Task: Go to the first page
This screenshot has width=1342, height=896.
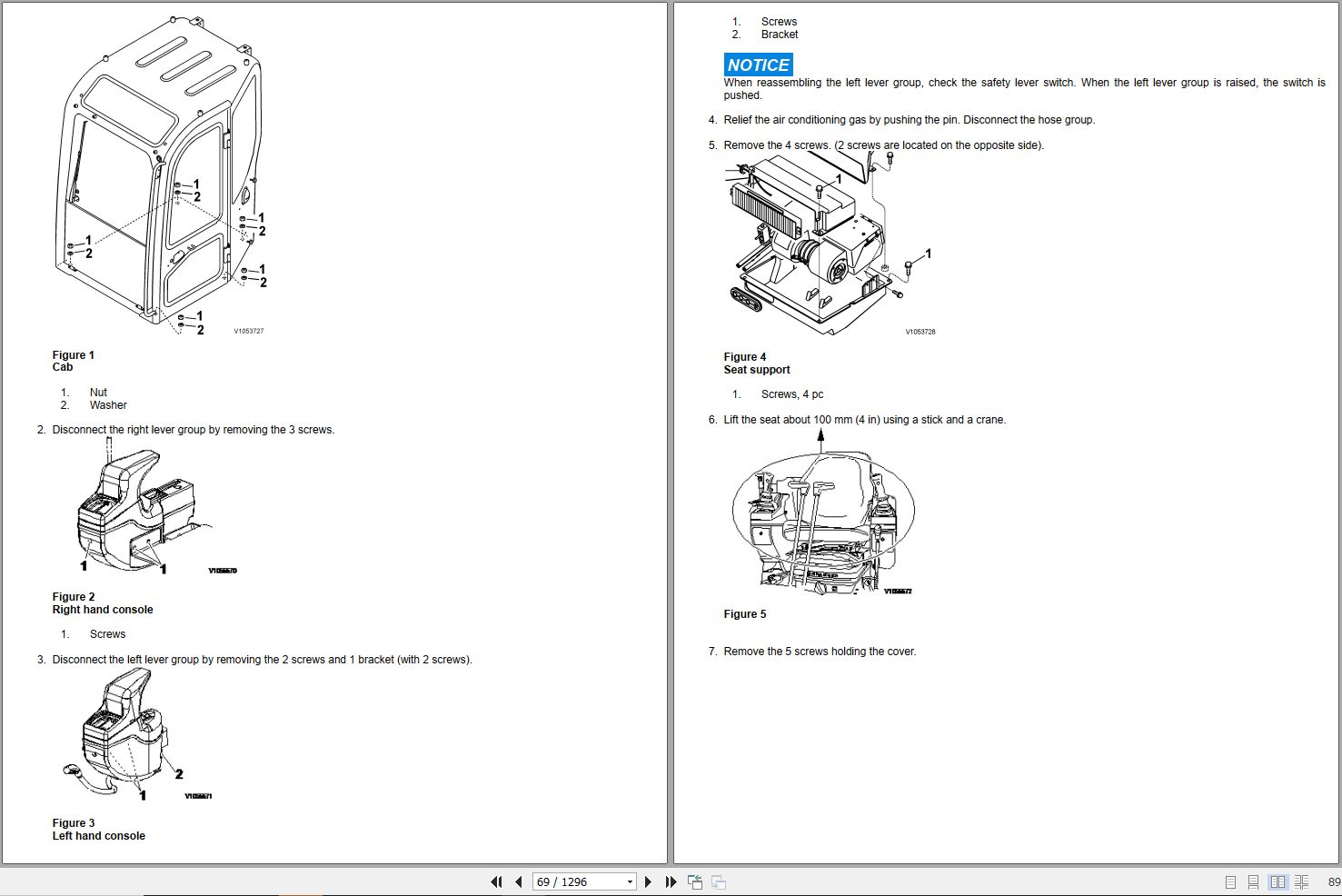Action: pos(496,881)
